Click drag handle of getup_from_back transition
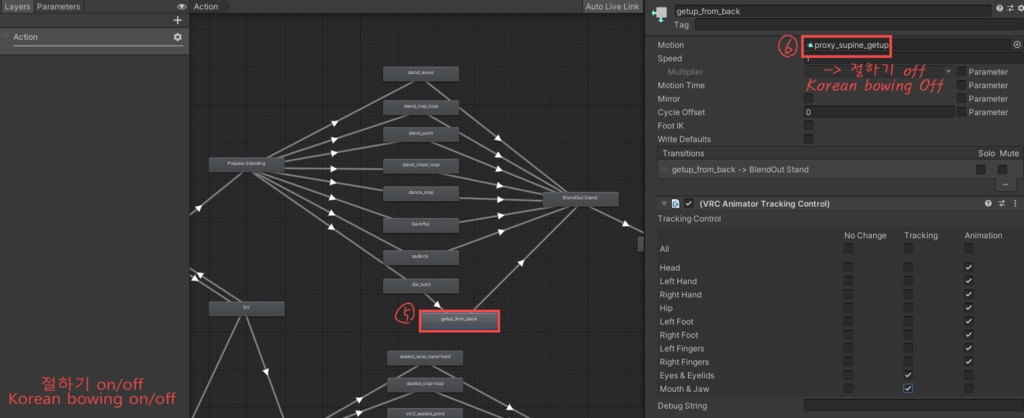The width and height of the screenshot is (1024, 418). [x=665, y=170]
